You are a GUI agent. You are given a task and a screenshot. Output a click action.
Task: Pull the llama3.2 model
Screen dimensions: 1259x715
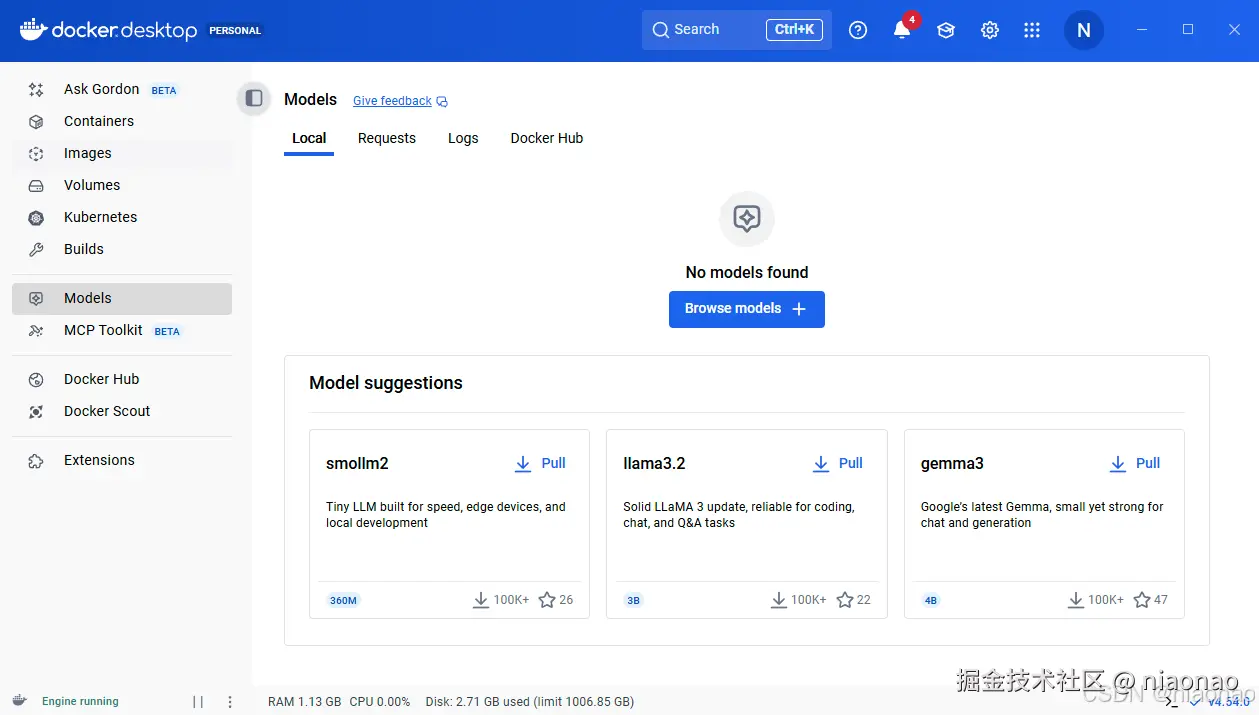click(839, 463)
